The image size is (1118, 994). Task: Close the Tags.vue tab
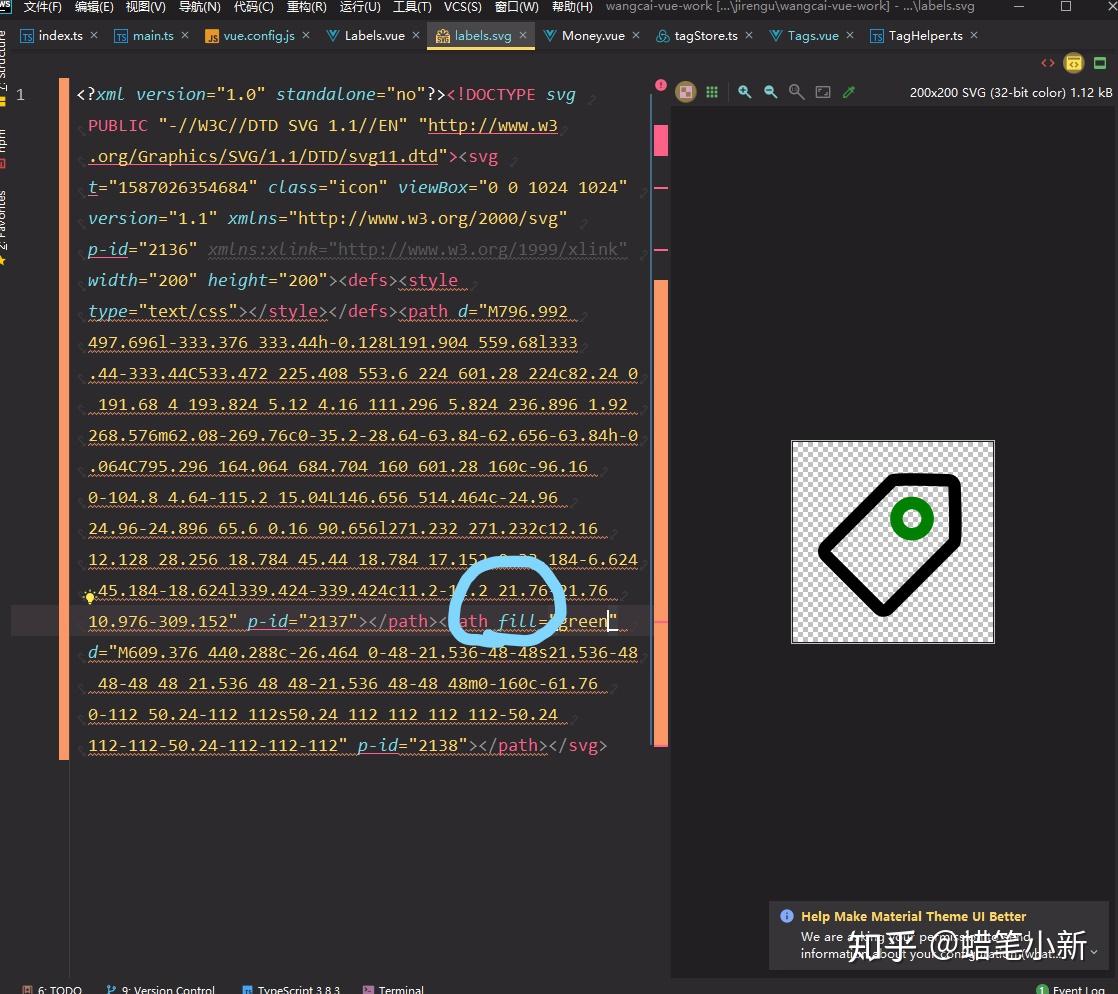850,35
